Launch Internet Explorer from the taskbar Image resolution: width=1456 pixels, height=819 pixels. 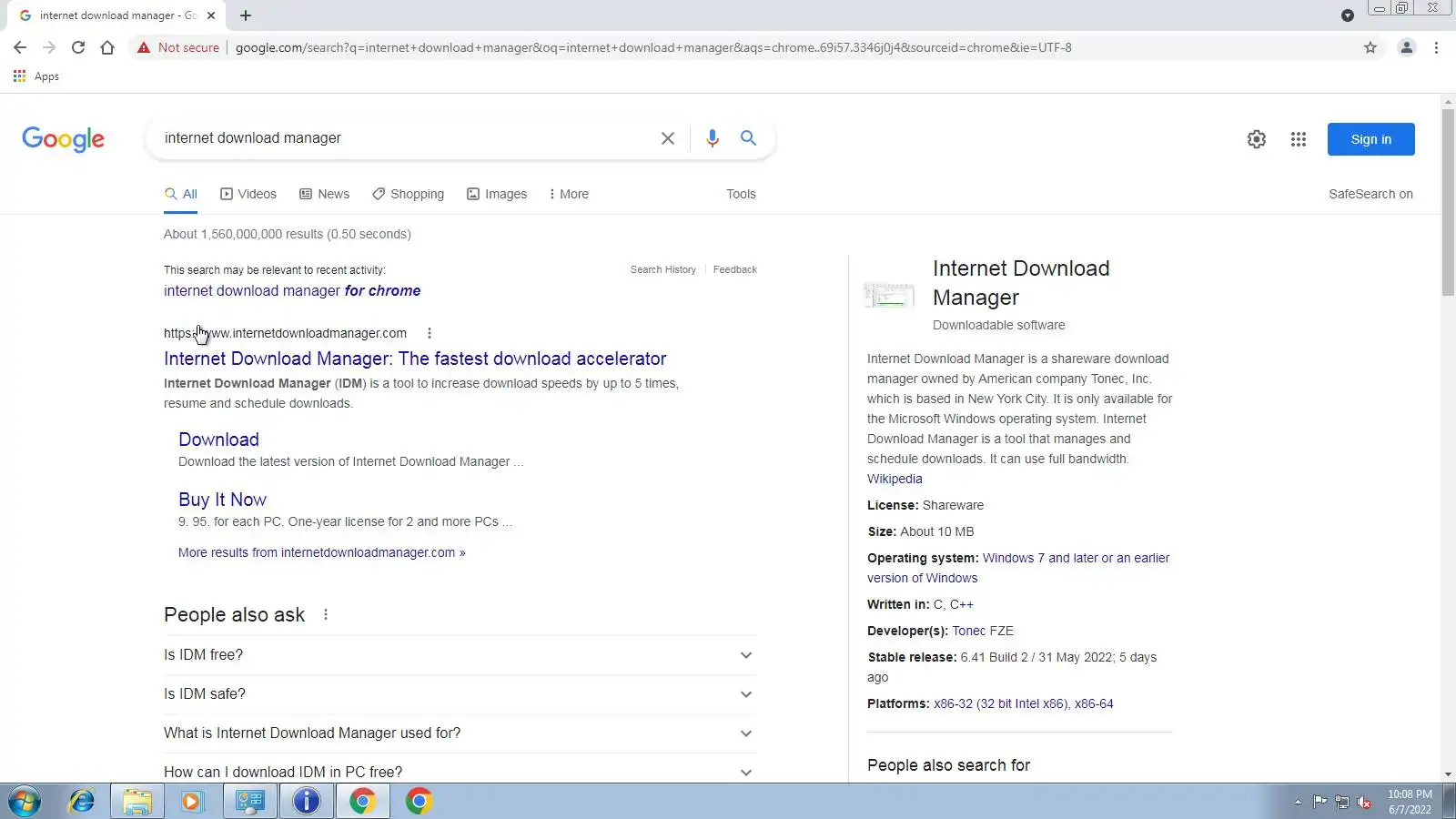[82, 802]
